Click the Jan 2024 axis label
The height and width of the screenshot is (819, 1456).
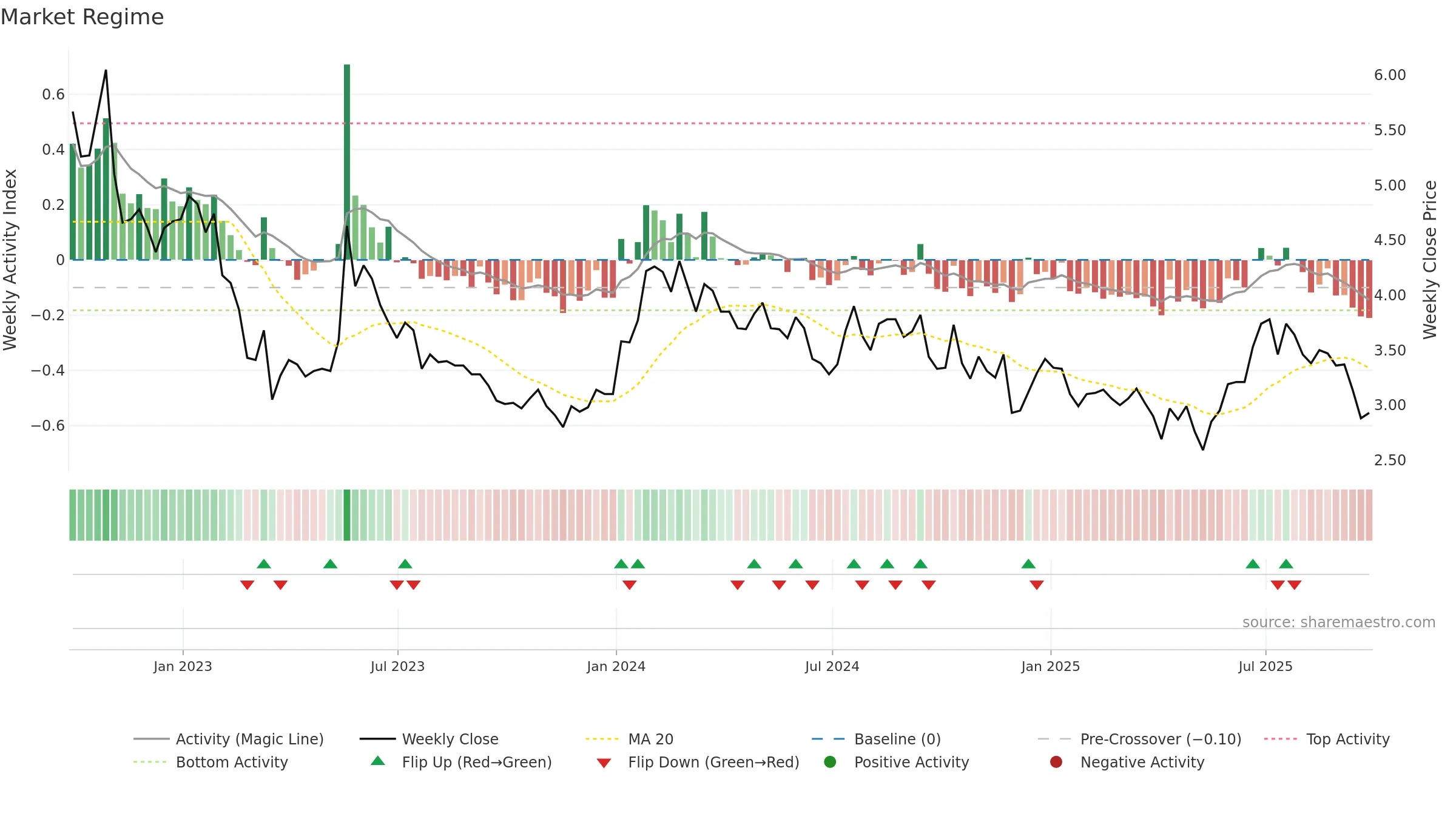[x=616, y=666]
